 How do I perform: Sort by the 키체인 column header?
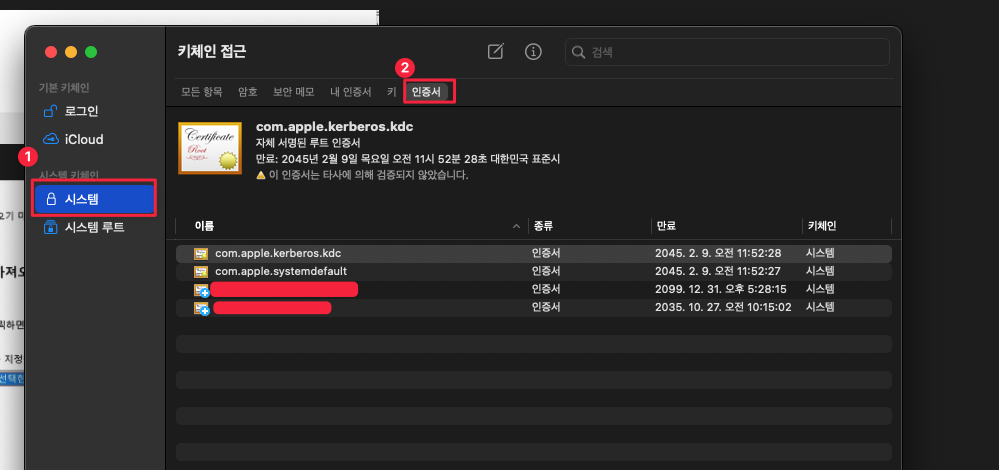(x=821, y=226)
